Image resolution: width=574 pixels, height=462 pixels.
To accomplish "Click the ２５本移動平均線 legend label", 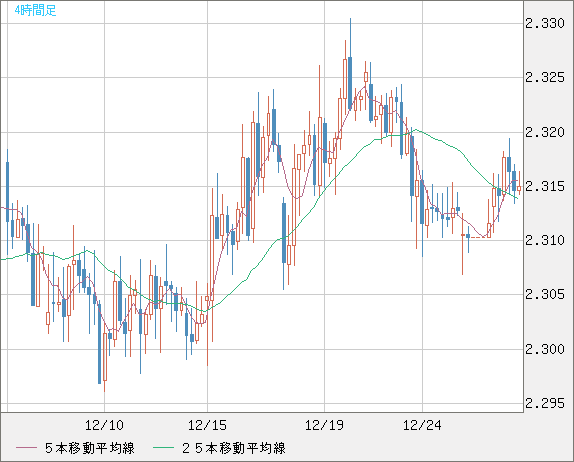I will (234, 448).
